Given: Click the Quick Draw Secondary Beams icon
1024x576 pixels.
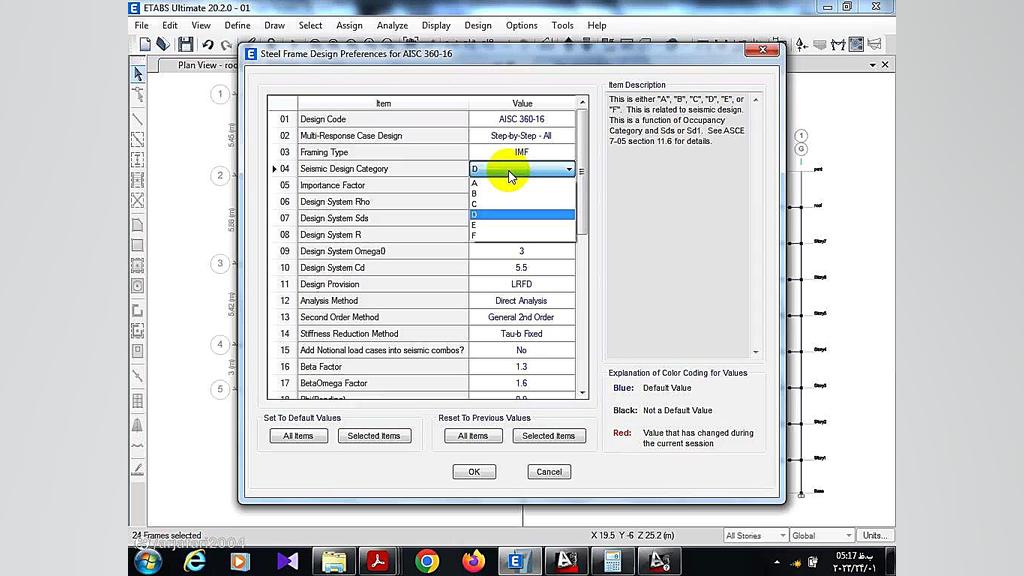Looking at the screenshot, I should coord(138,180).
